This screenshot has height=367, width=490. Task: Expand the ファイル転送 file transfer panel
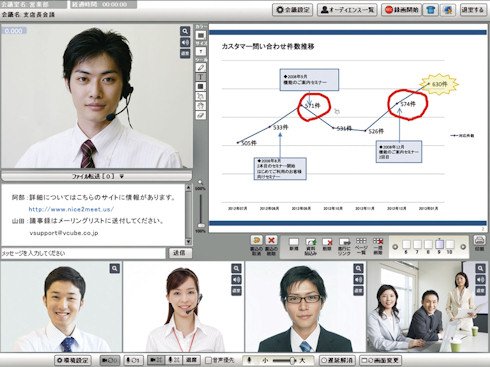coord(97,176)
